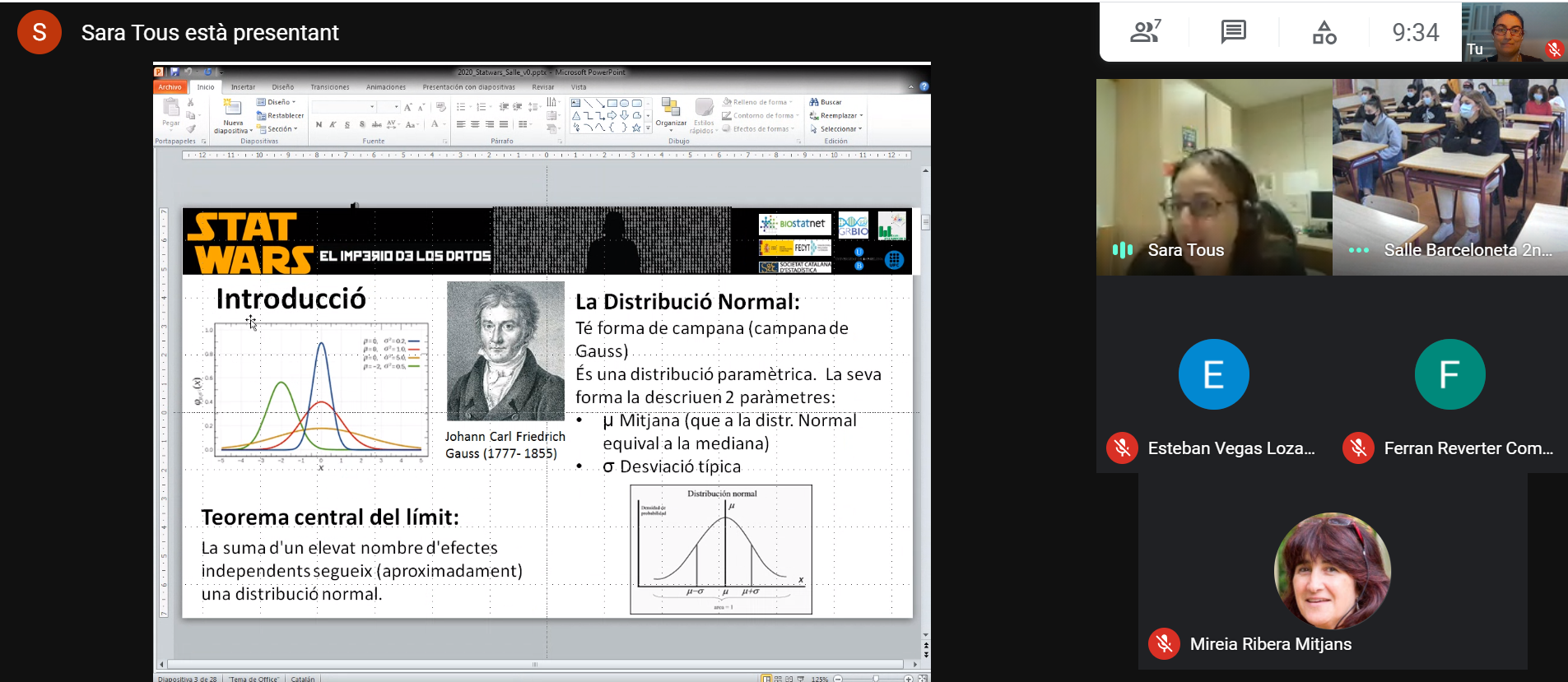This screenshot has width=1568, height=682.
Task: Click the Undo arrow in quick access toolbar
Action: pos(188,72)
